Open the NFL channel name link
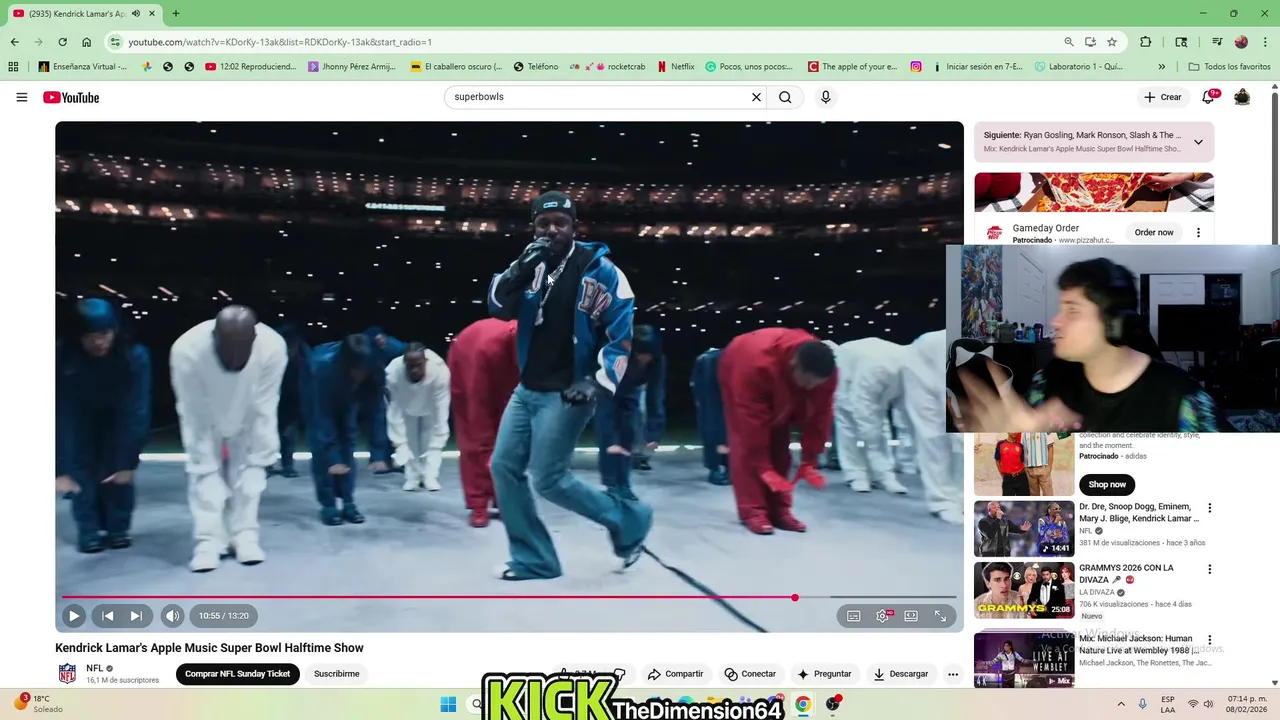The width and height of the screenshot is (1280, 720). tap(95, 668)
